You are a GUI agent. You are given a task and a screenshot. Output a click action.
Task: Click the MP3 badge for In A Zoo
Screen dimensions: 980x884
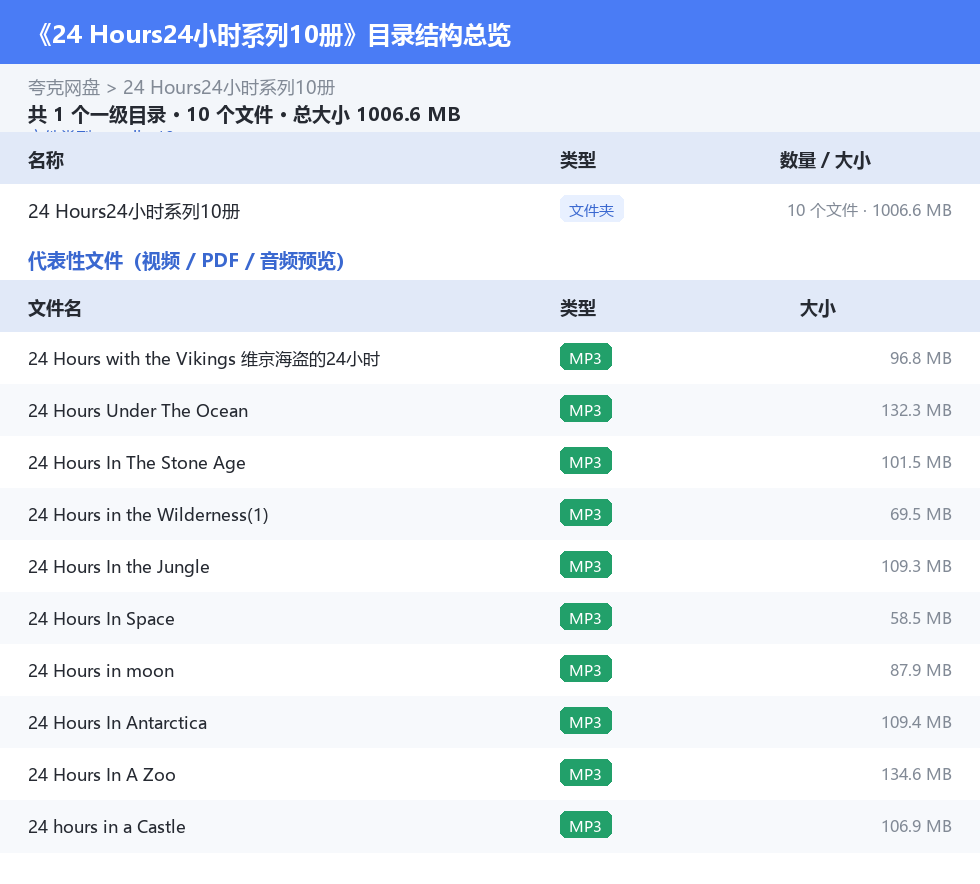pyautogui.click(x=586, y=773)
